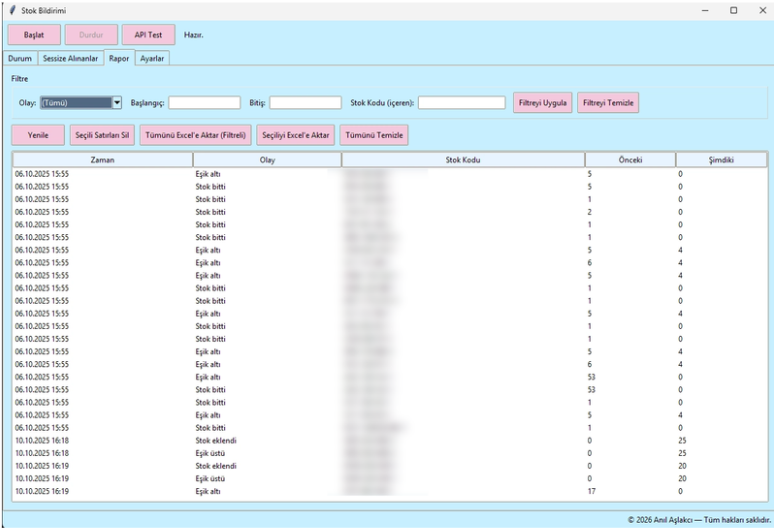774x528 pixels.
Task: Click the Stok Bildirimi feather icon
Action: pyautogui.click(x=12, y=10)
